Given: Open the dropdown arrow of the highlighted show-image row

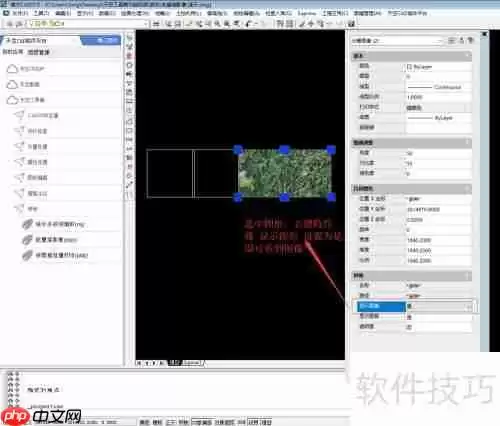Looking at the screenshot, I should point(469,307).
